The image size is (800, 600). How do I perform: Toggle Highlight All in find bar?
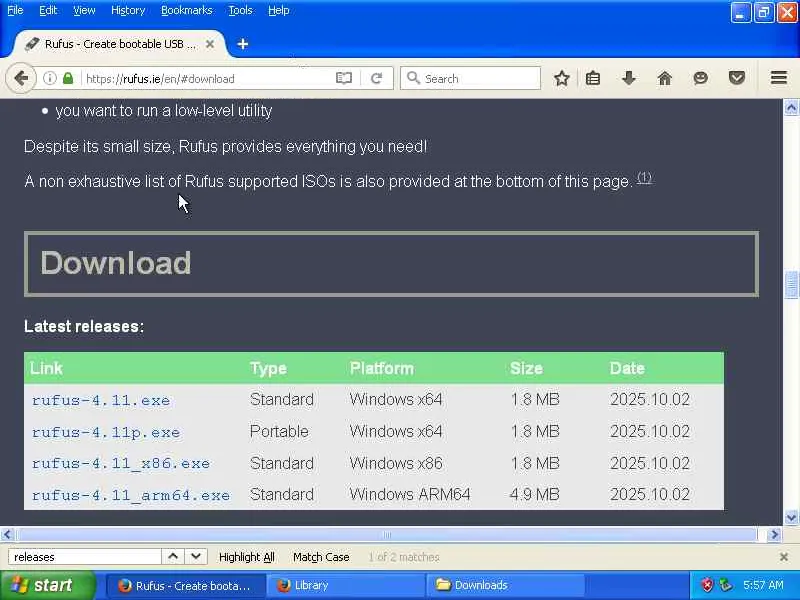click(246, 557)
